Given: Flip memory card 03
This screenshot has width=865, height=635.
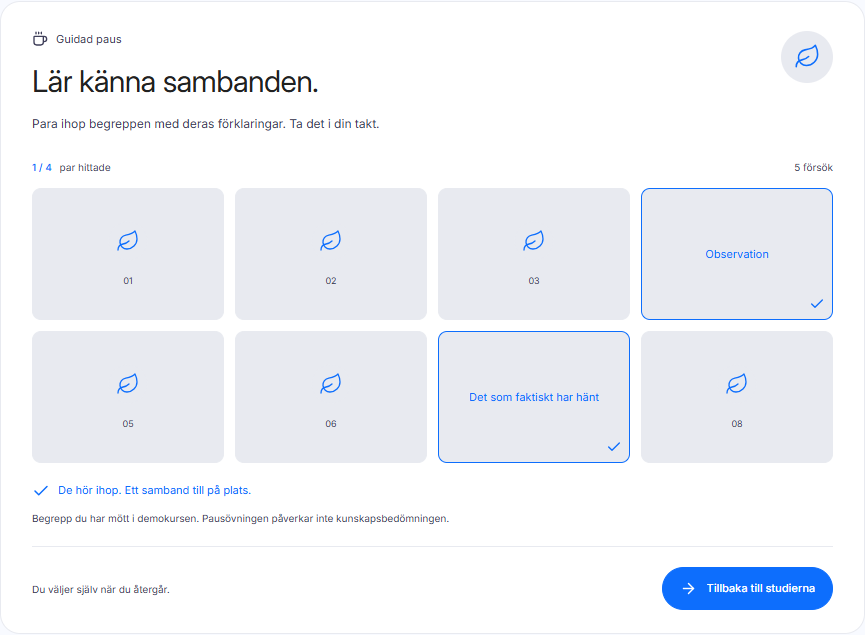Looking at the screenshot, I should click(534, 254).
